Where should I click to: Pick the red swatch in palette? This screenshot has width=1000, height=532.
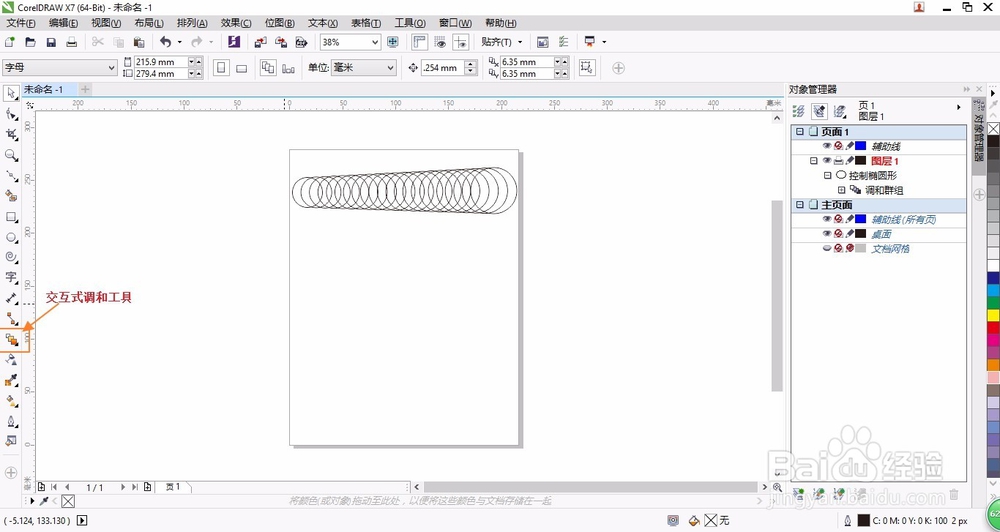click(993, 327)
